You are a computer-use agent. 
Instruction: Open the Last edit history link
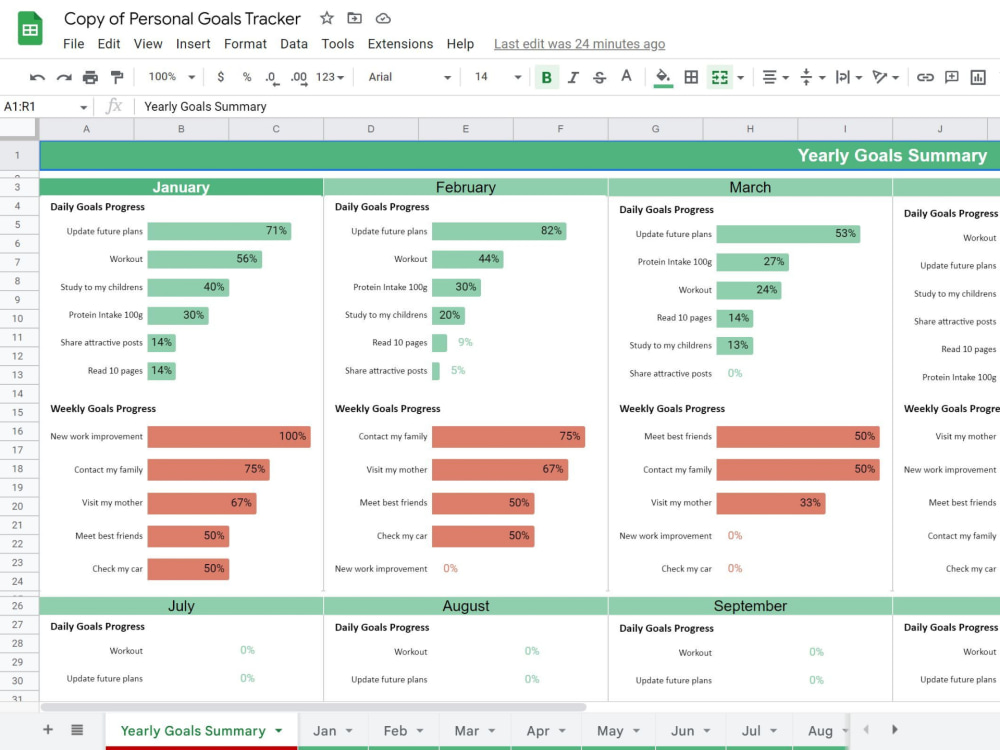[579, 44]
